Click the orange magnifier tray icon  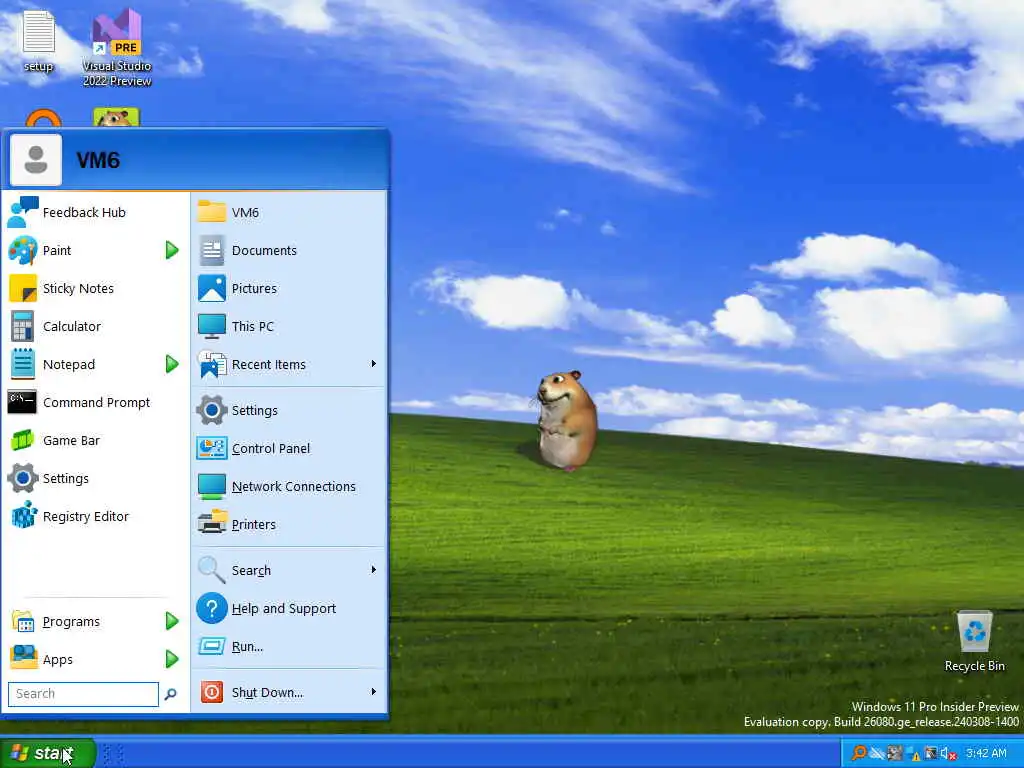coord(859,753)
